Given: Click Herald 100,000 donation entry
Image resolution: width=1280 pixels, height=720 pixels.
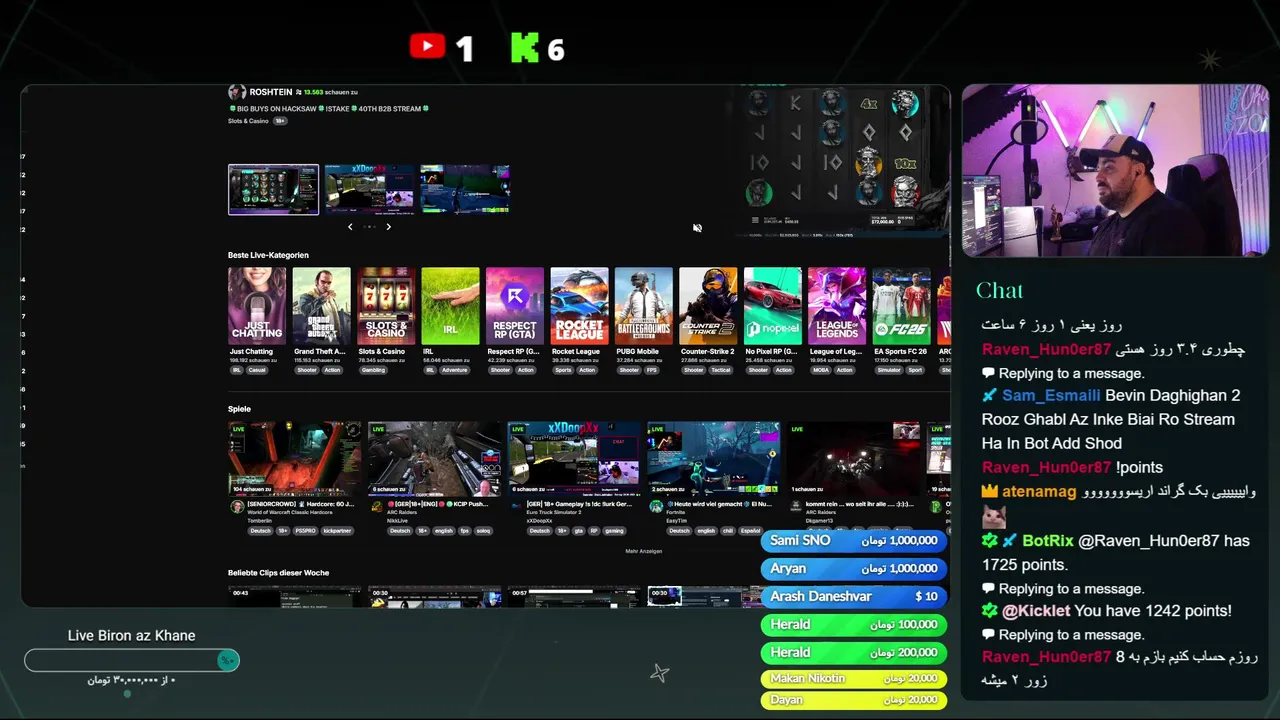Looking at the screenshot, I should (853, 624).
